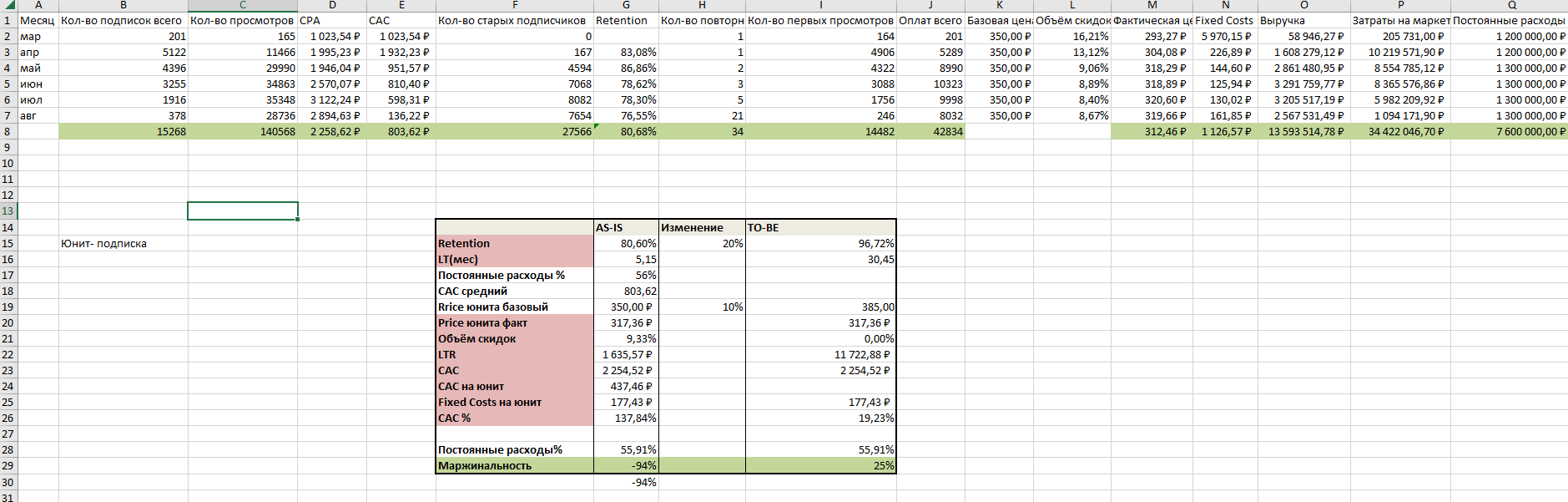Click header cell 'Кол-во просмотров'

243,20
